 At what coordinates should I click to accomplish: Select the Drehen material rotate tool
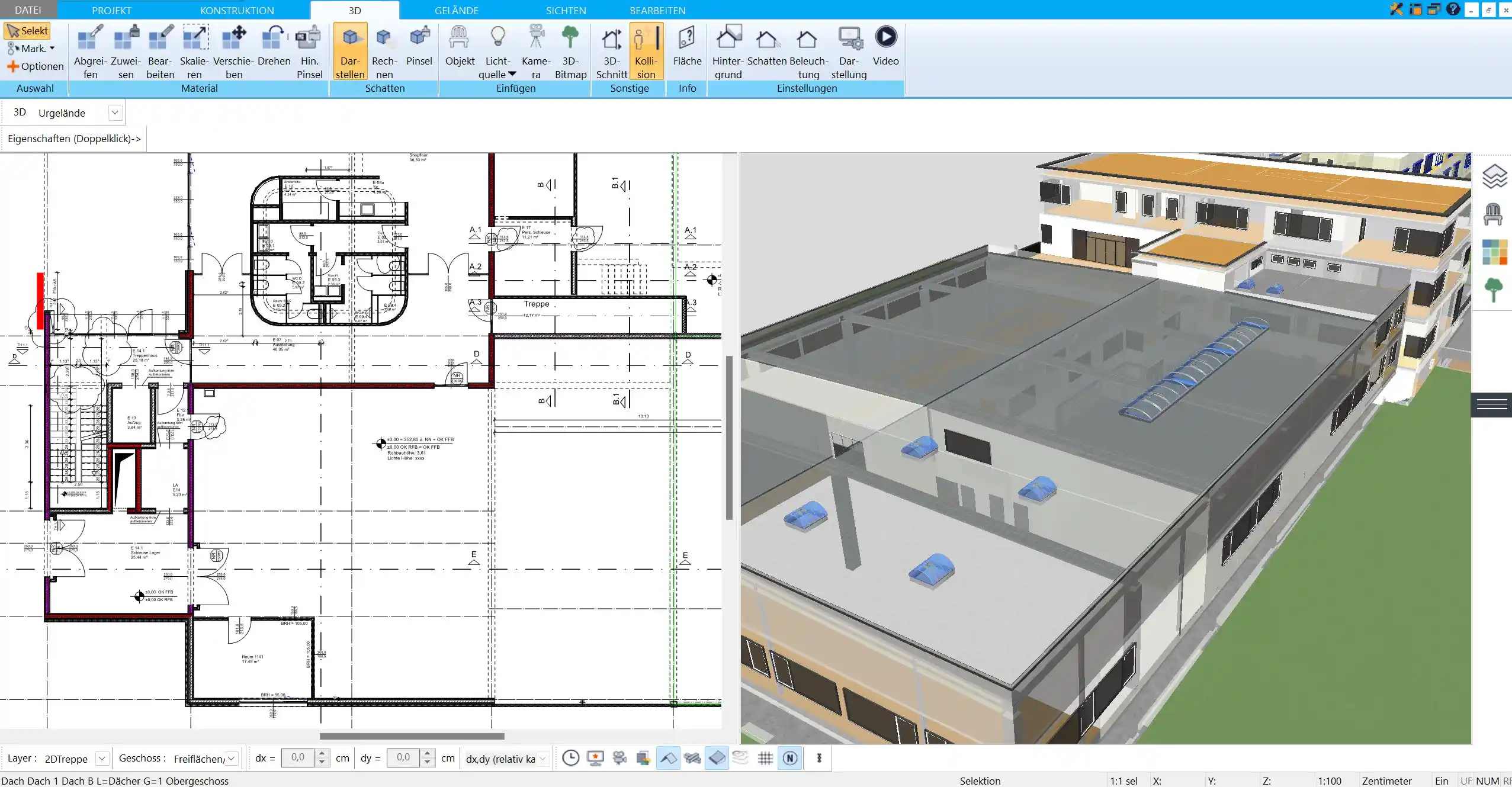tap(274, 46)
